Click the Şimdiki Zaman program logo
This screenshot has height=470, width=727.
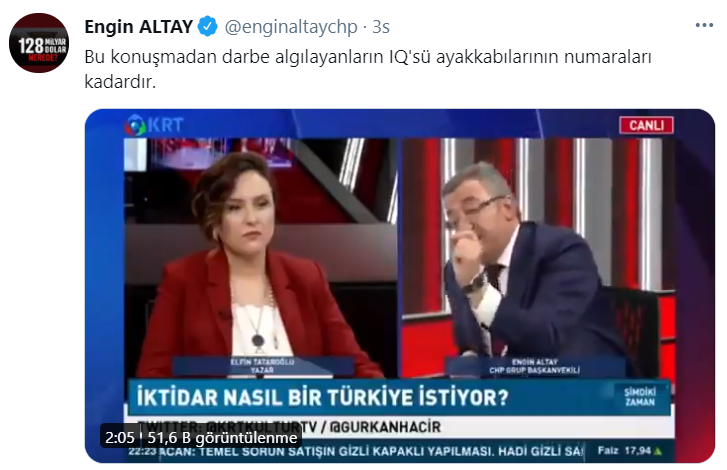tap(640, 397)
